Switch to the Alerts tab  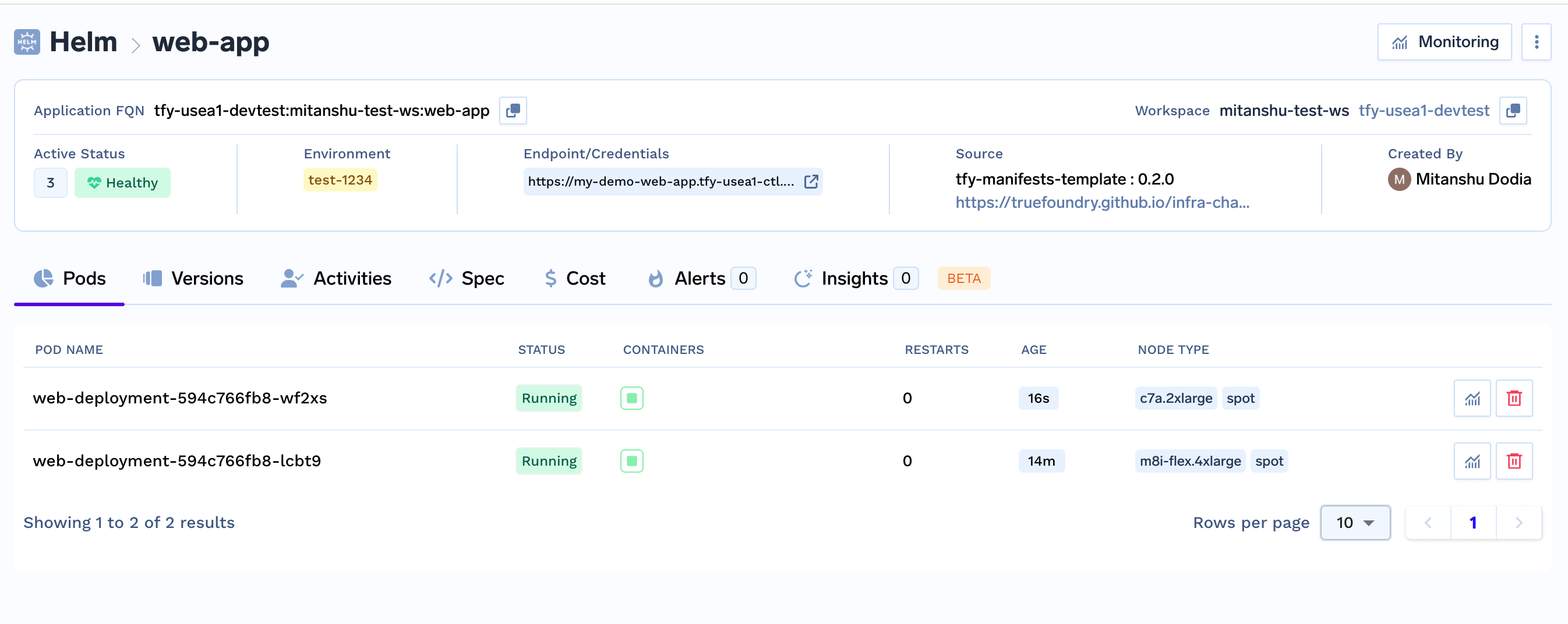702,279
